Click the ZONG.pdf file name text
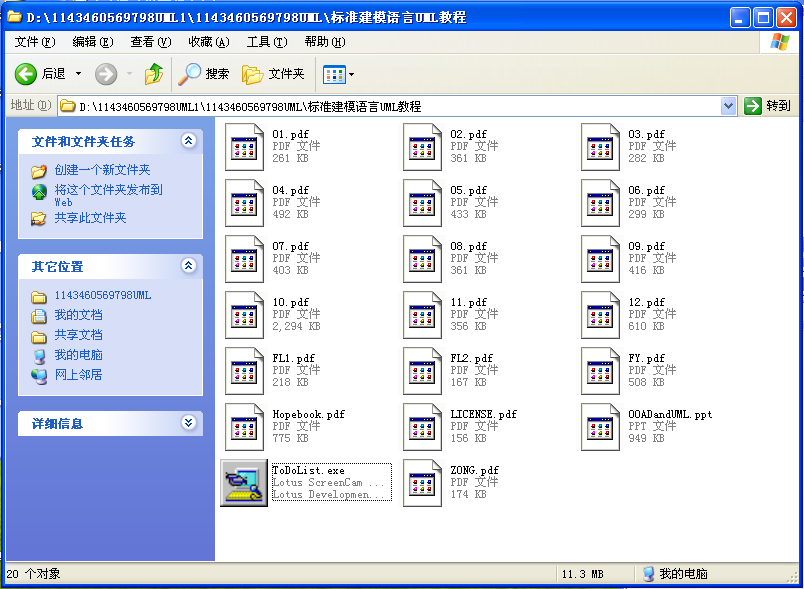This screenshot has height=589, width=804. 474,471
